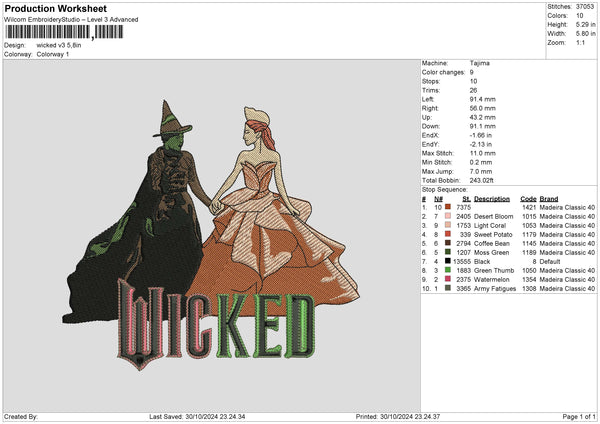The image size is (600, 424).
Task: Click the 'Sweet Potato' description
Action: (x=493, y=235)
